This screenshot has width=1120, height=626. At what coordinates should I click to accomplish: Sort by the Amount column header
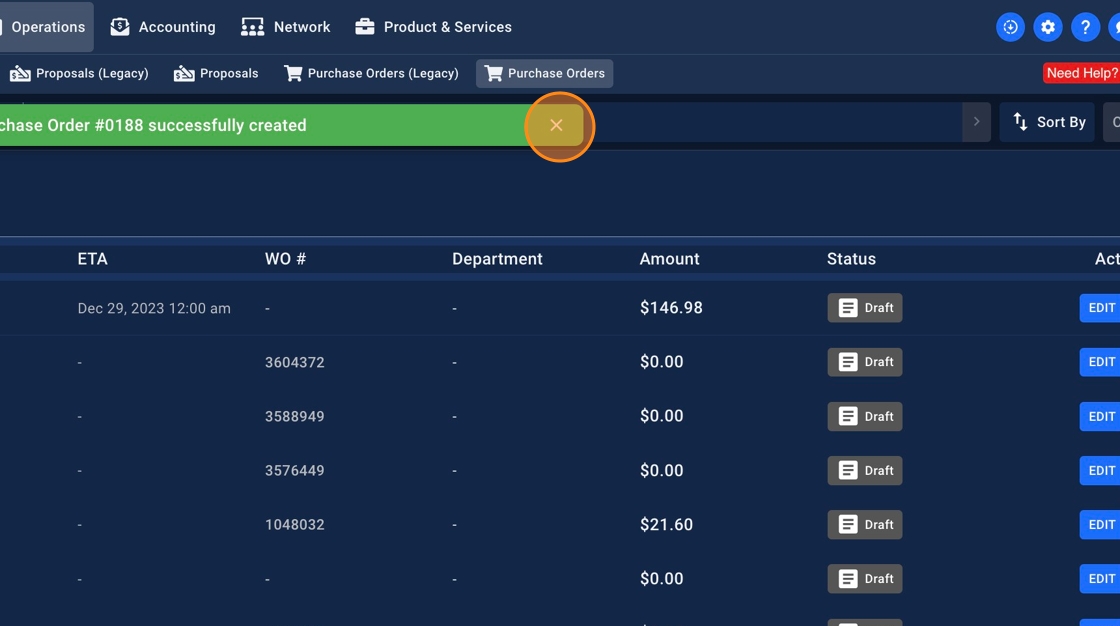669,259
